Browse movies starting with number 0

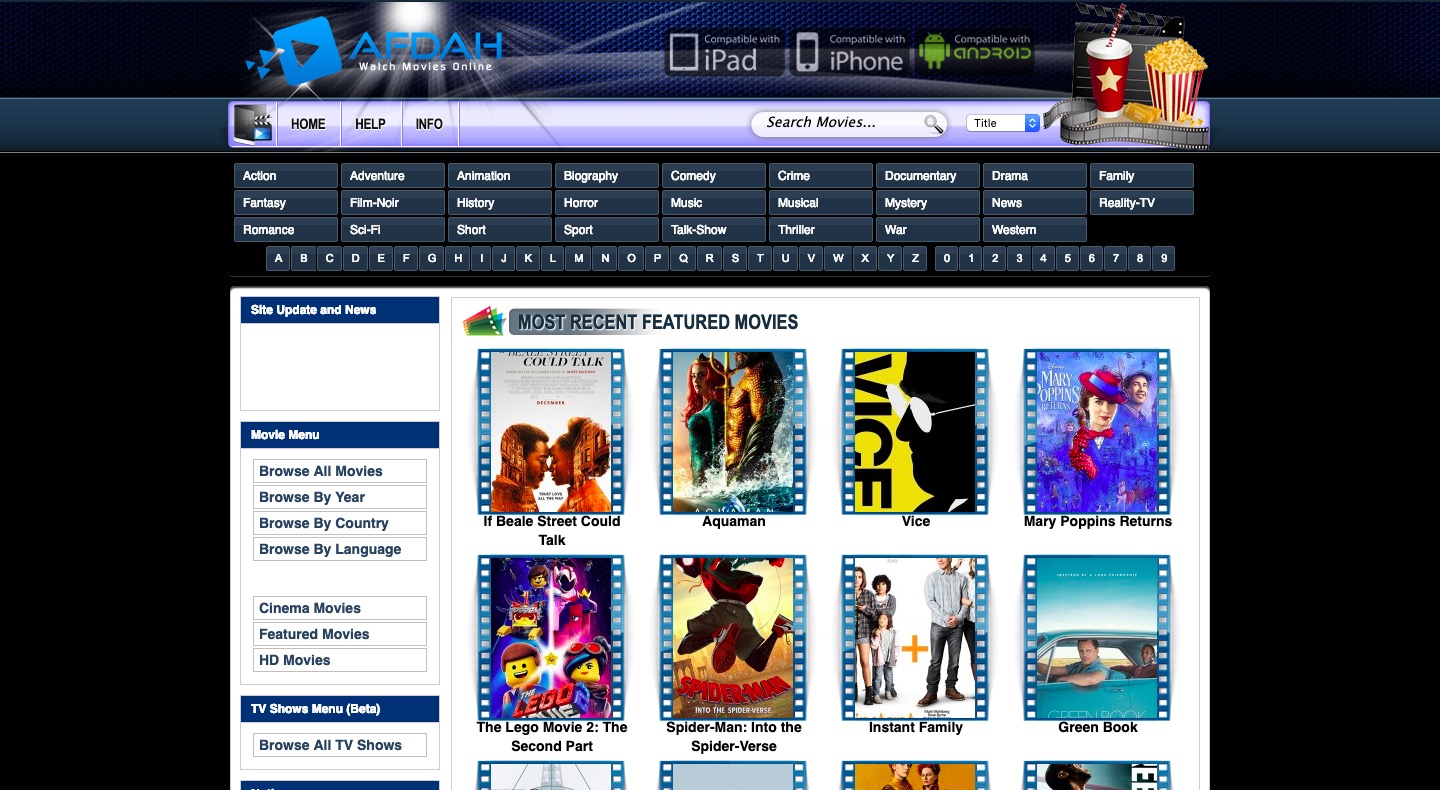click(947, 259)
